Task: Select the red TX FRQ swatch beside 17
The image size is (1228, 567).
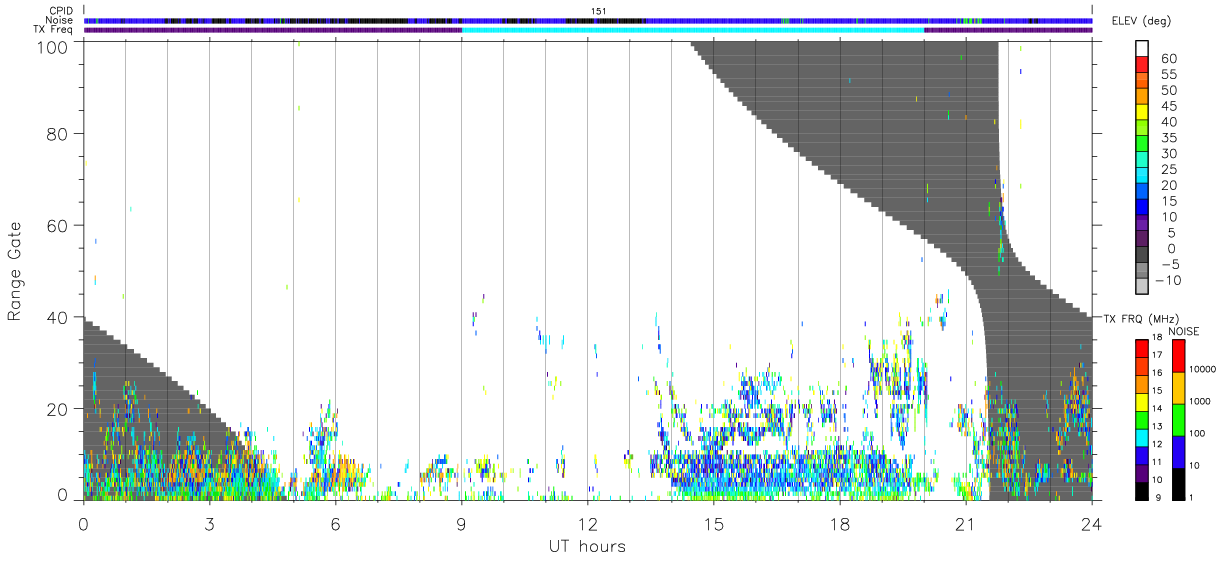Action: click(1142, 349)
